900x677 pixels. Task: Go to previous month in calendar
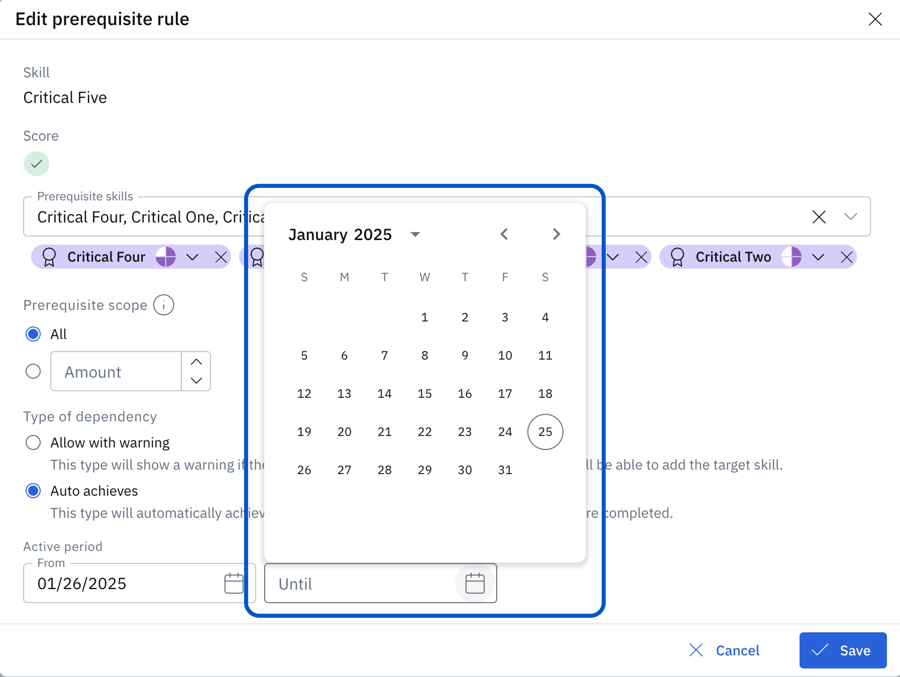(x=504, y=234)
